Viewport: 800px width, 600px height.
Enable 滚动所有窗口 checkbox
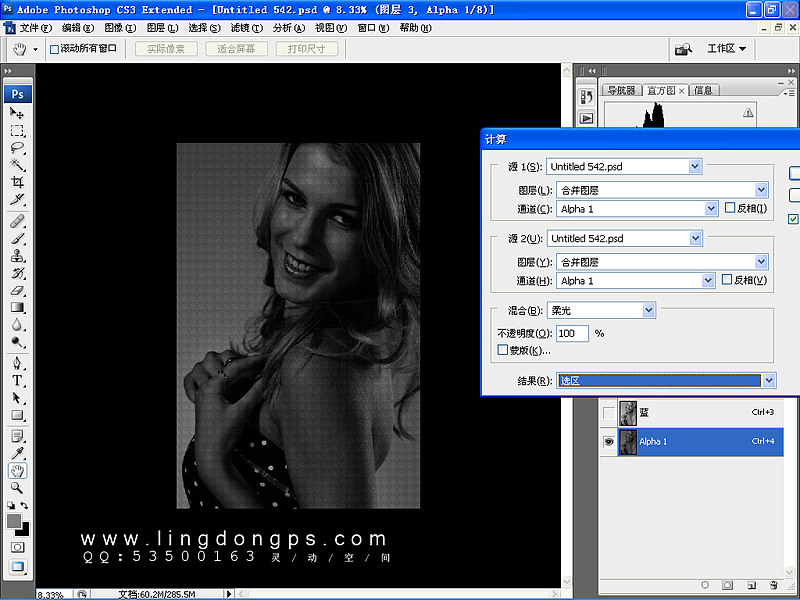[x=55, y=49]
